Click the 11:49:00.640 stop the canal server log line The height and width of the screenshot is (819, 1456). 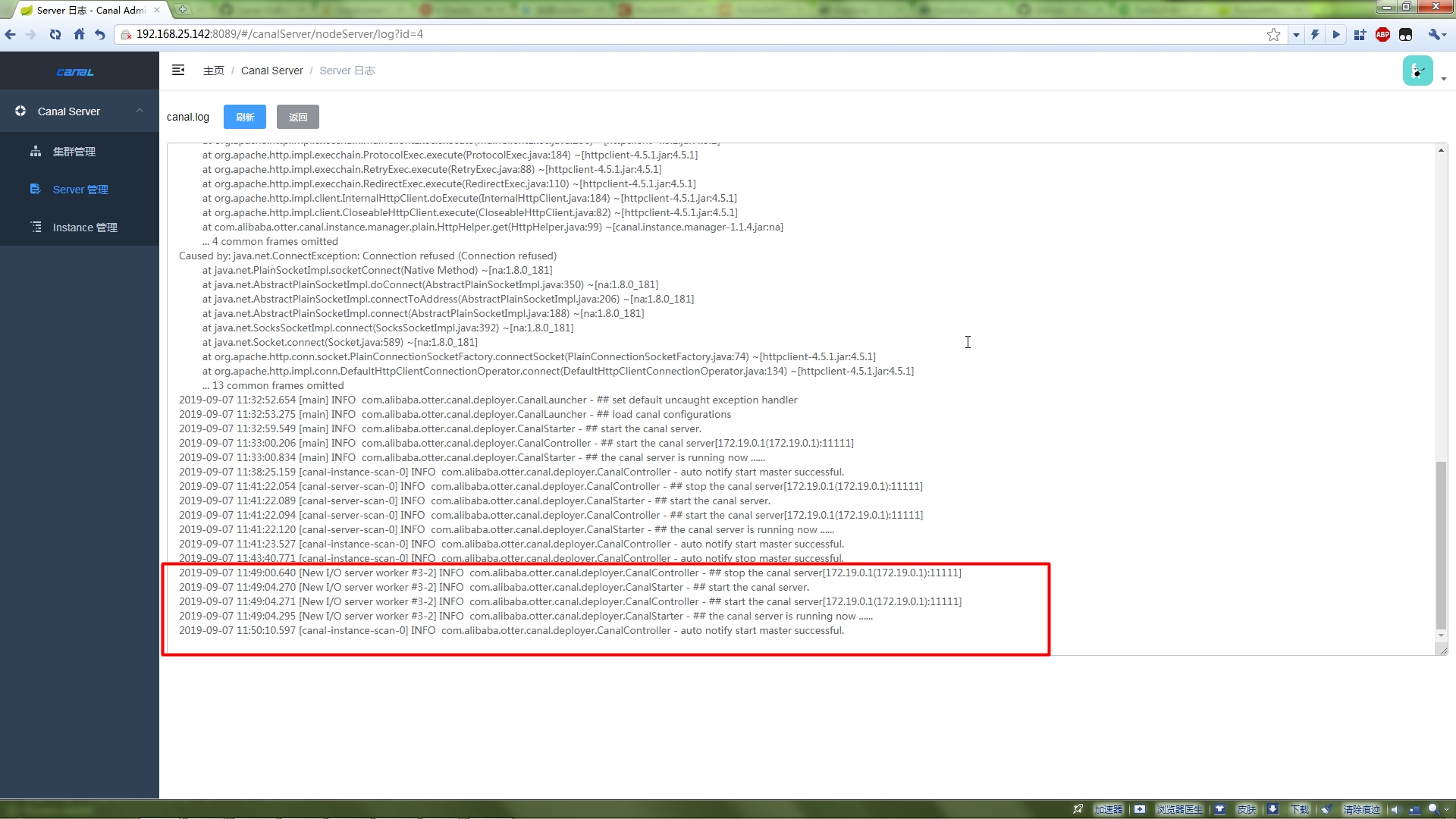coord(570,573)
